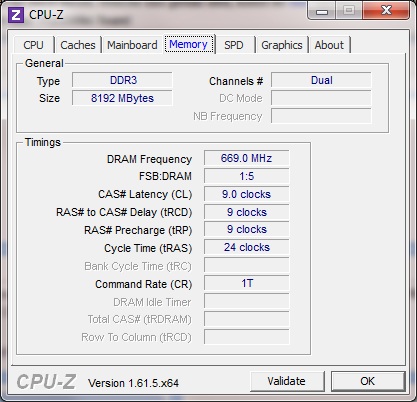Click the Command Rate (CR) label
The width and height of the screenshot is (417, 402).
[144, 284]
